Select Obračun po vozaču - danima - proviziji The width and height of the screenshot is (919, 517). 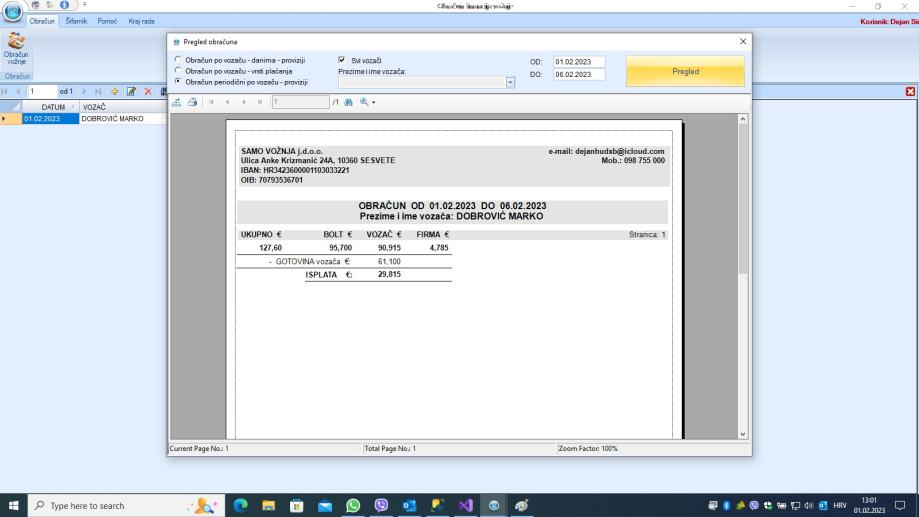pyautogui.click(x=178, y=60)
